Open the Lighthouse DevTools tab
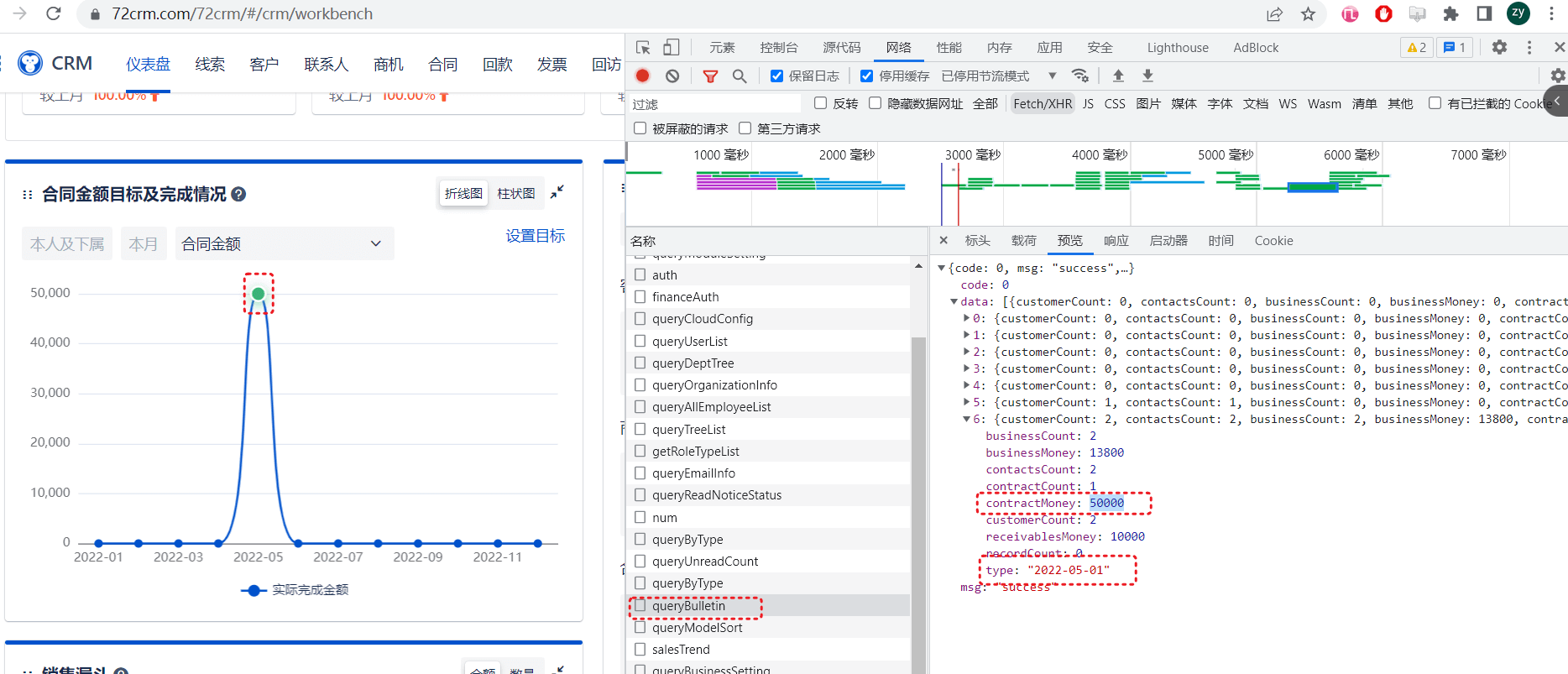 (1178, 48)
